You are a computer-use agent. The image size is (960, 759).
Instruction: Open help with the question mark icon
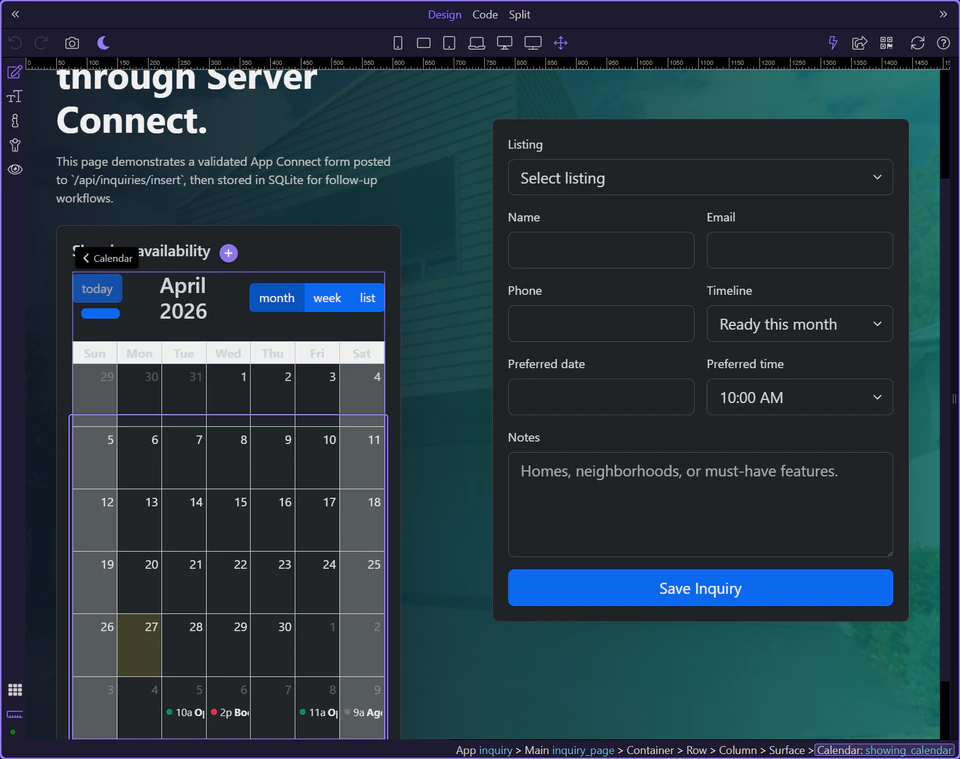(941, 43)
